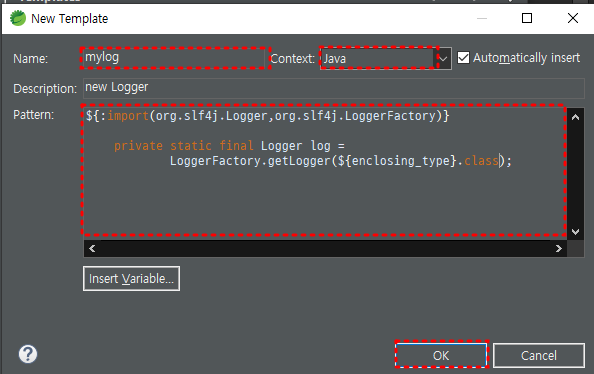This screenshot has width=594, height=374.
Task: Click the Pattern scrollbar down arrow
Action: click(x=575, y=232)
